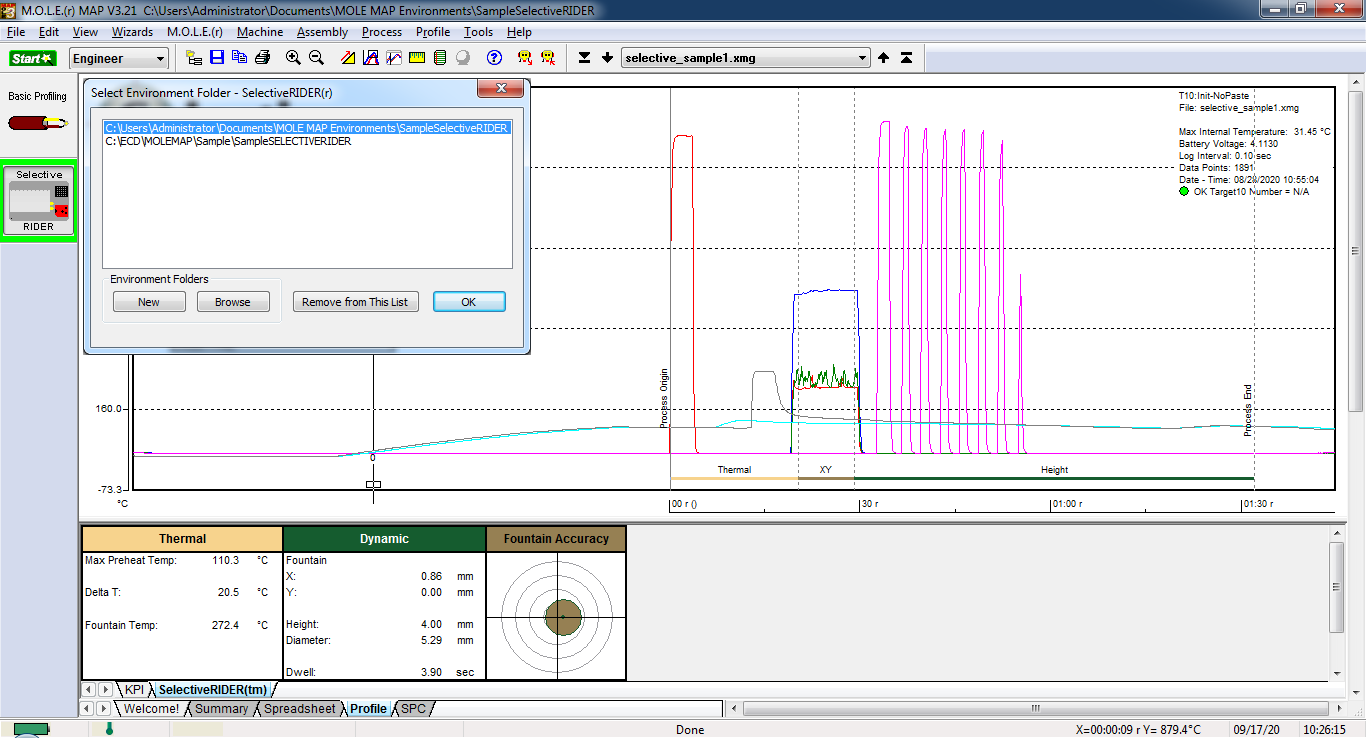This screenshot has width=1366, height=738.
Task: Open the selective_sample1.xmg file dropdown
Action: point(746,58)
